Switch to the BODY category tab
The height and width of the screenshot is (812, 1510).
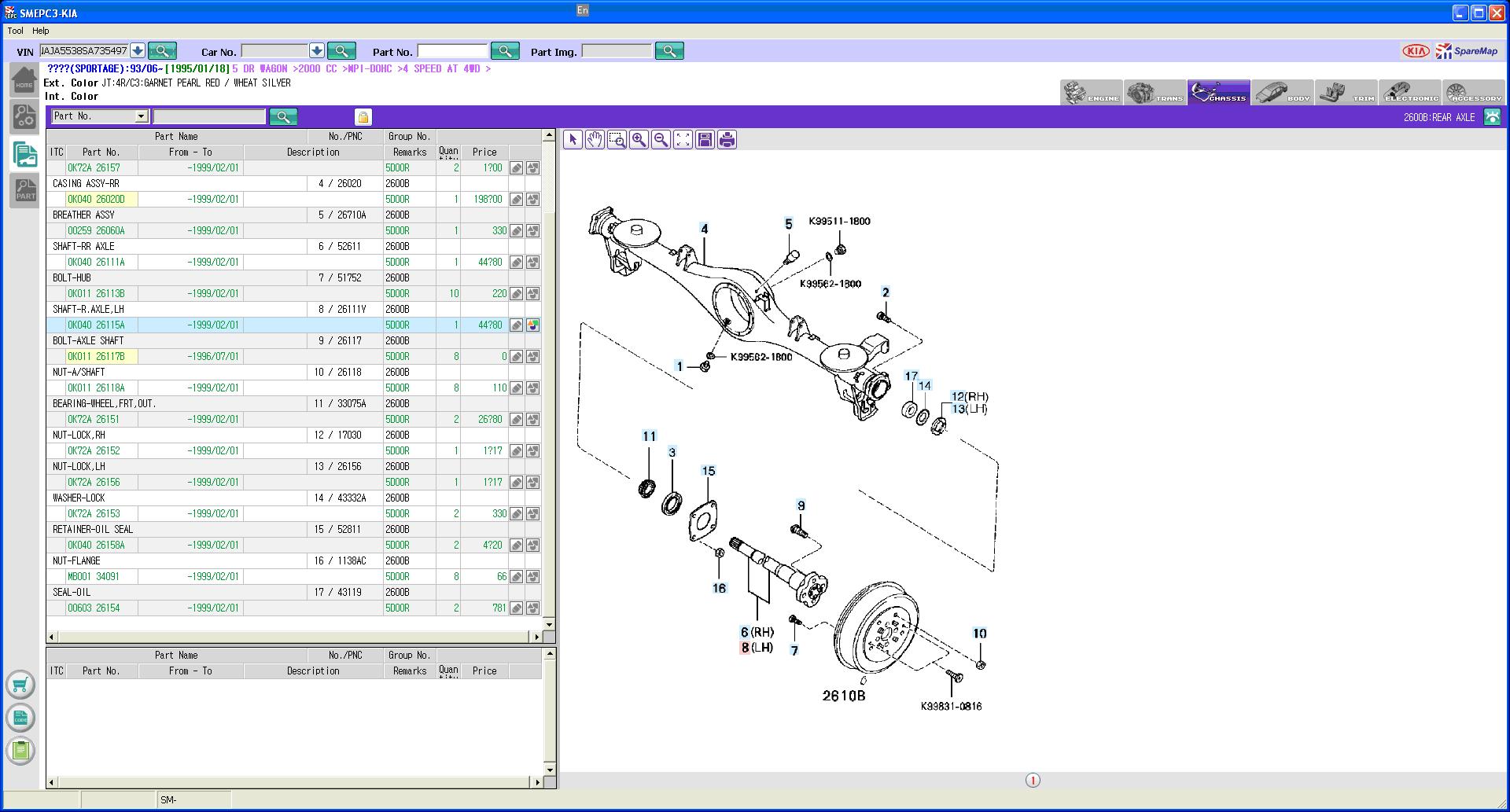click(x=1282, y=93)
